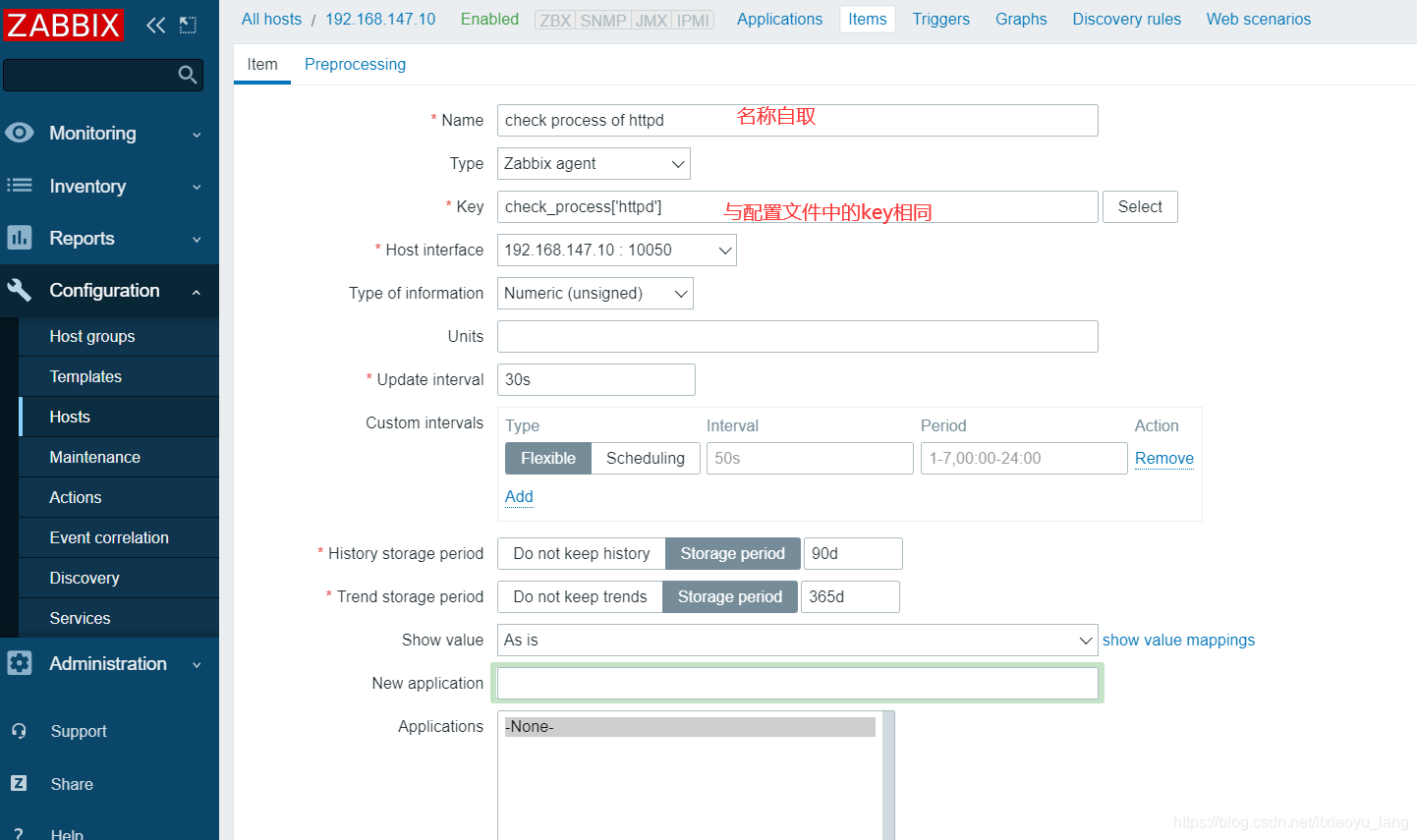Viewport: 1417px width, 840px height.
Task: Click the Remove interval link
Action: [x=1164, y=458]
